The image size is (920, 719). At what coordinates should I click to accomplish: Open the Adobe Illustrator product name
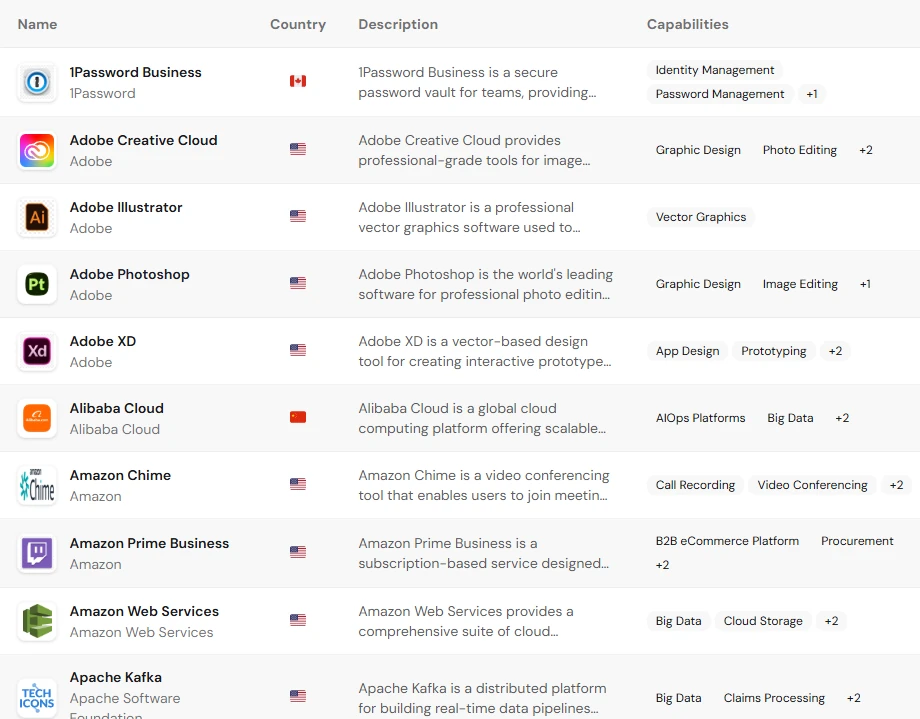(x=126, y=207)
